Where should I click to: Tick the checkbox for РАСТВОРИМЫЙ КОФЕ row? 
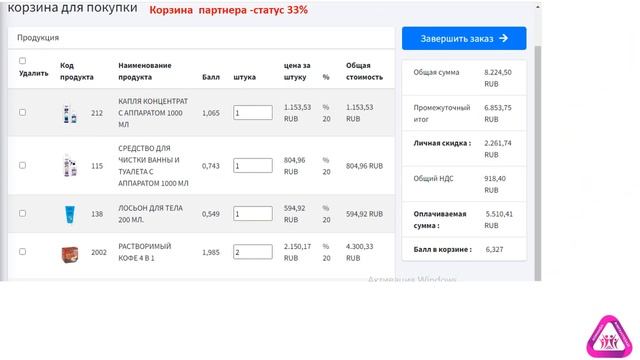coord(22,251)
